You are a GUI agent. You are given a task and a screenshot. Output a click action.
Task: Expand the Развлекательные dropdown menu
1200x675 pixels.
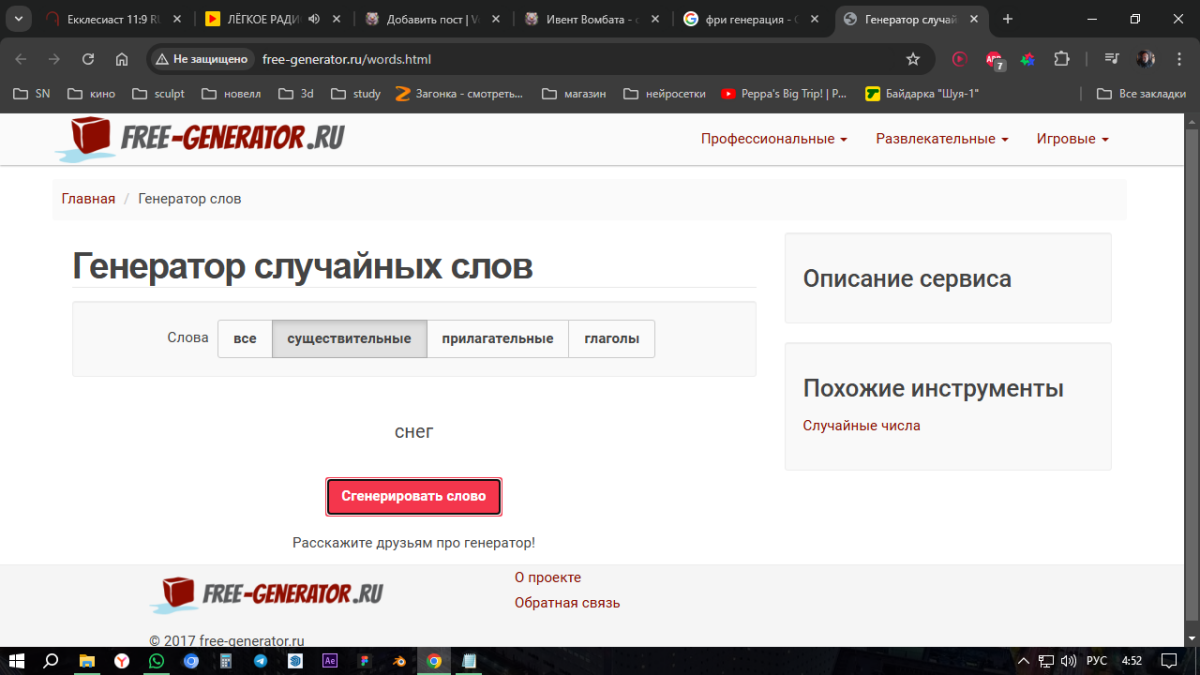tap(942, 139)
